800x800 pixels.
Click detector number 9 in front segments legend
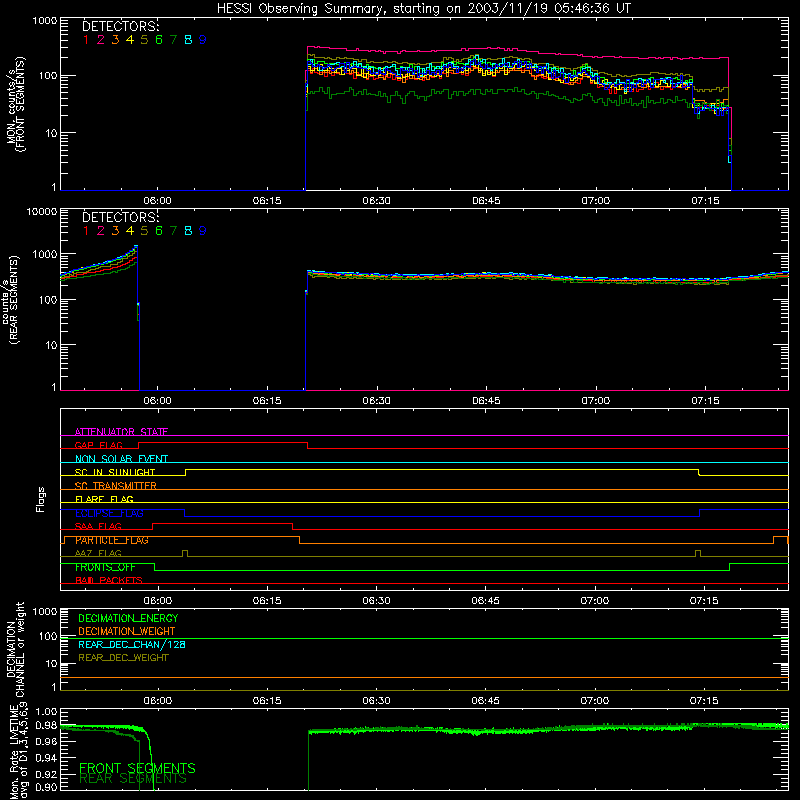click(203, 40)
